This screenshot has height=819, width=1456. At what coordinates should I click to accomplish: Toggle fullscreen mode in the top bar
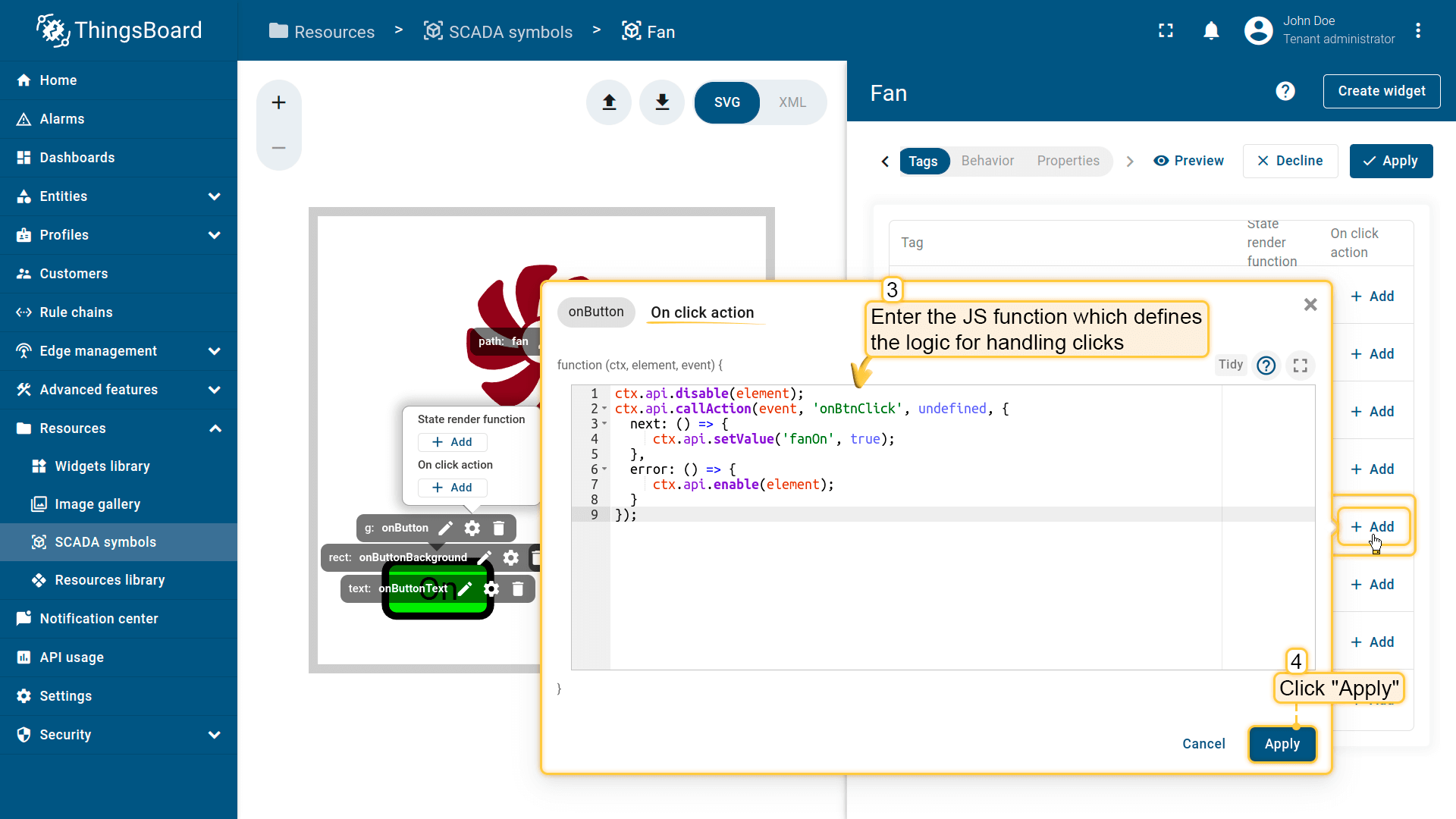coord(1166,31)
